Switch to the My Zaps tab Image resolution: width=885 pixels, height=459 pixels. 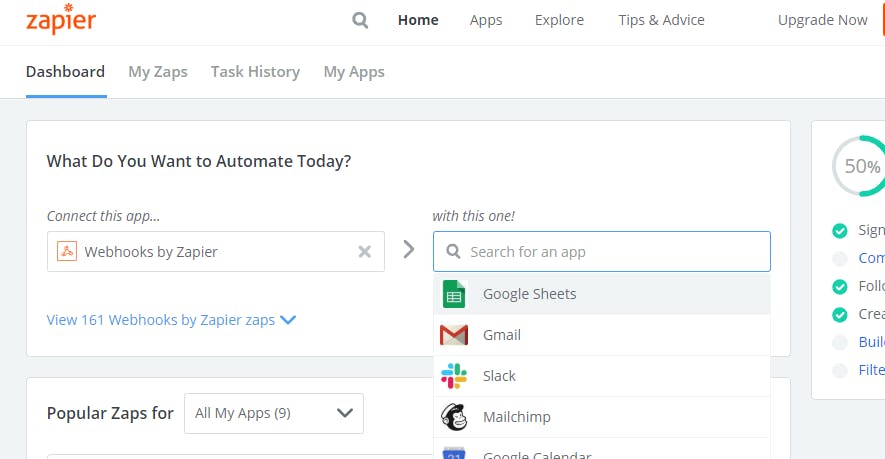pos(157,72)
